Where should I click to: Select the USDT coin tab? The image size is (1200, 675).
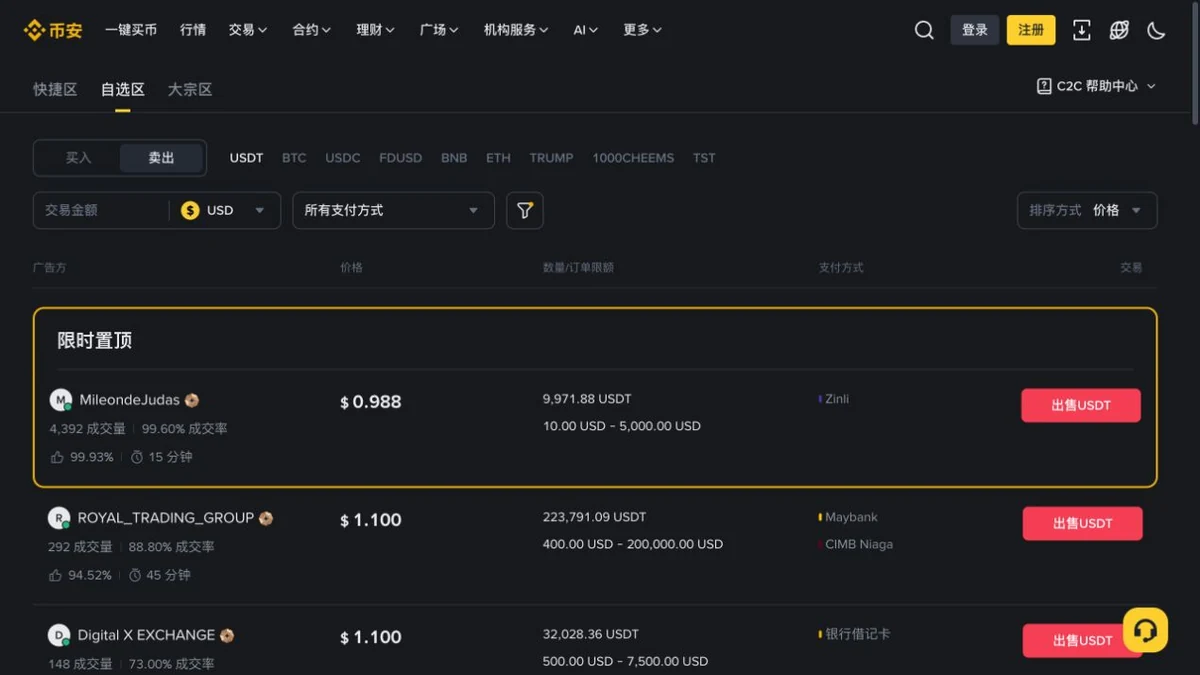tap(246, 158)
